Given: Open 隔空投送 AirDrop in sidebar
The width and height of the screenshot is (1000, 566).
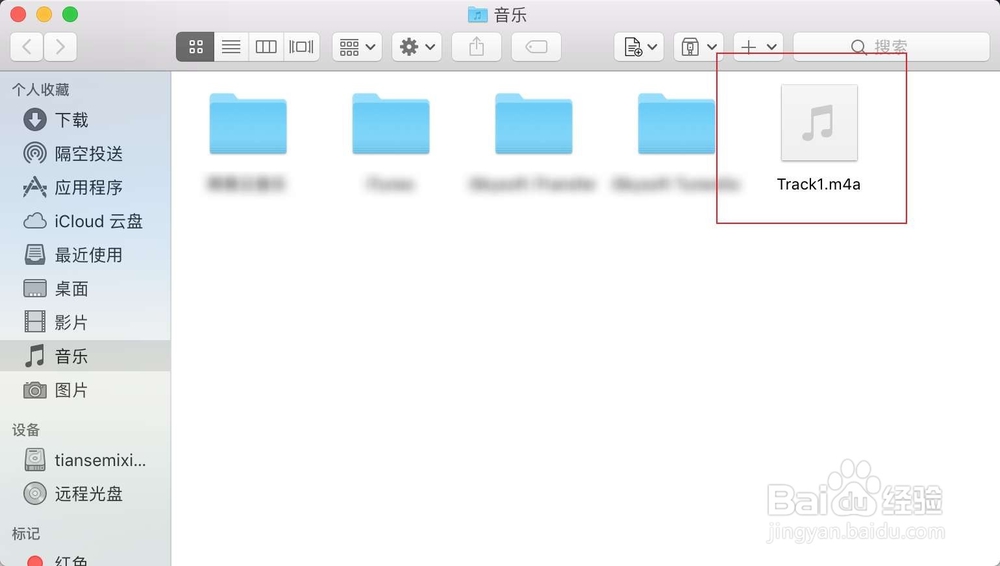Looking at the screenshot, I should pos(85,153).
